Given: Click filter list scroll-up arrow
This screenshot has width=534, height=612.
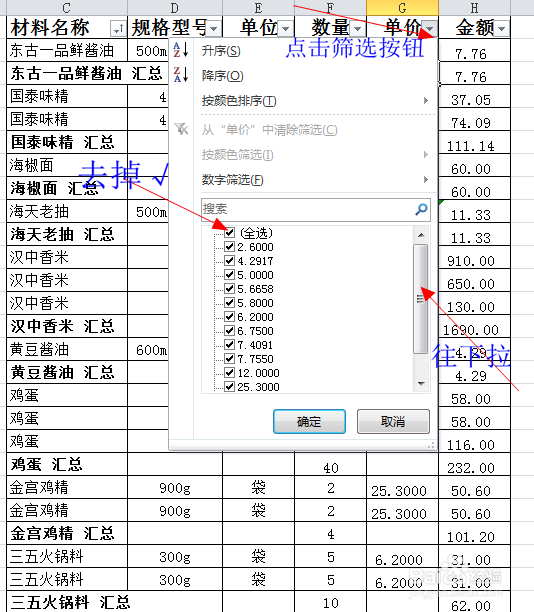Looking at the screenshot, I should [x=421, y=235].
